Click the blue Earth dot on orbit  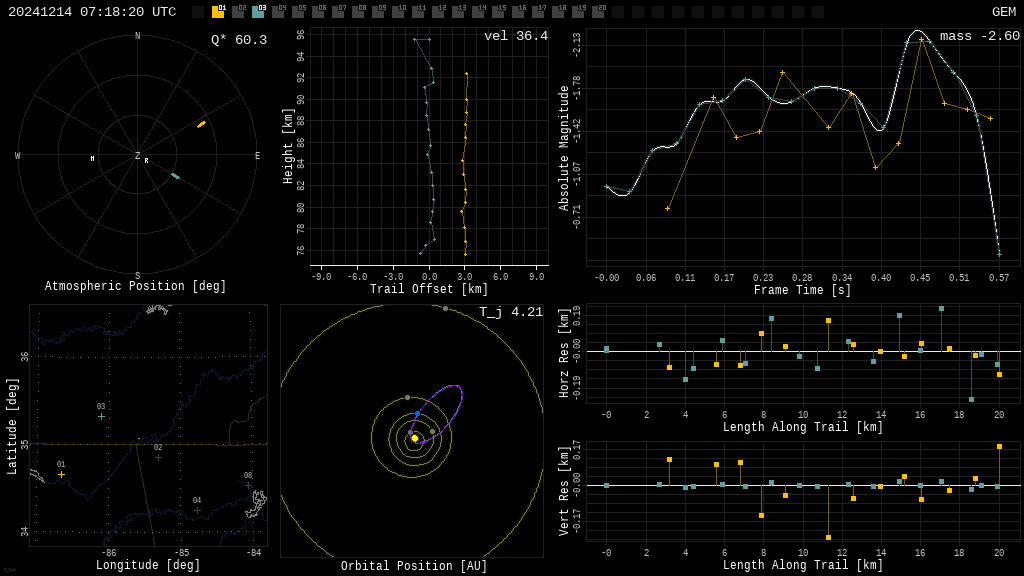coord(418,413)
